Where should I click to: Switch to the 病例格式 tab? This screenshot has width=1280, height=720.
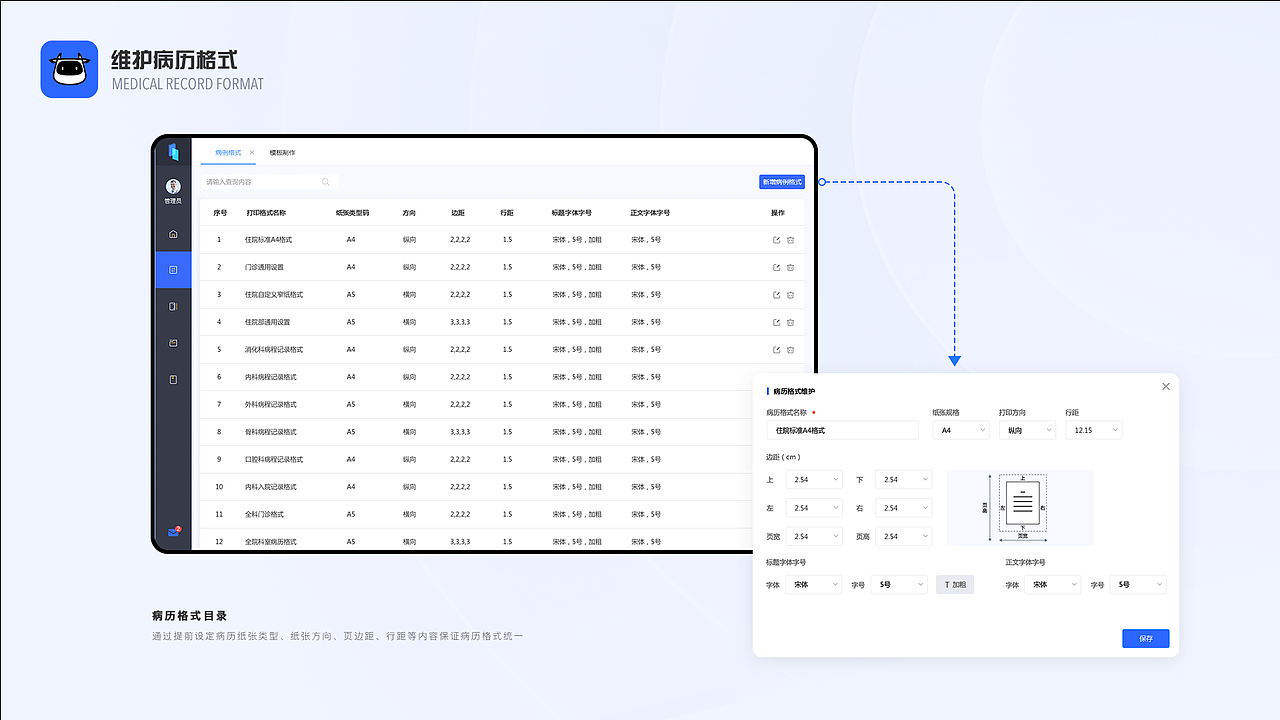(x=228, y=152)
